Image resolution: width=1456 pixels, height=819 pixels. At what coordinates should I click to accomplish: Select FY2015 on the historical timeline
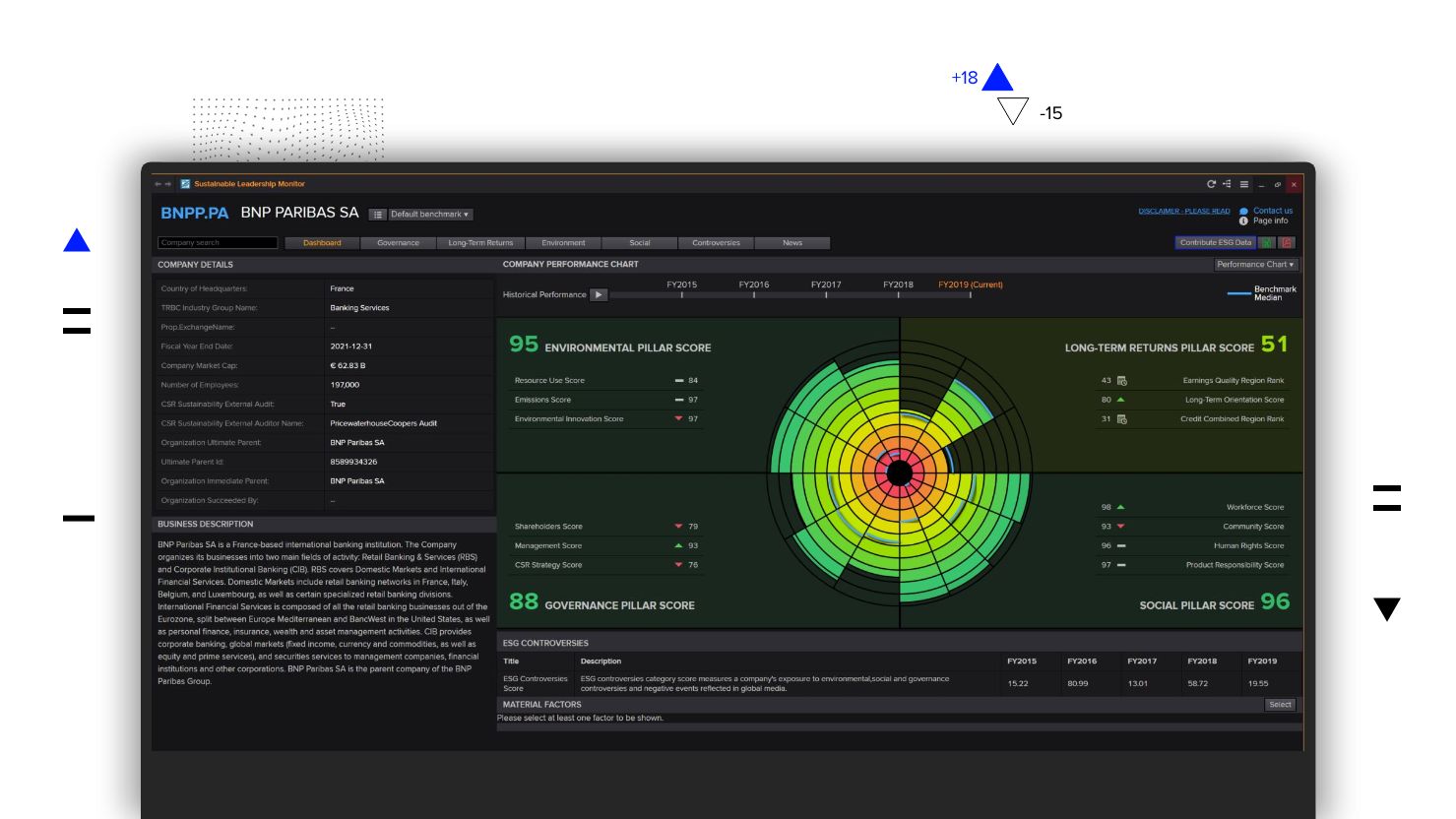pos(681,285)
